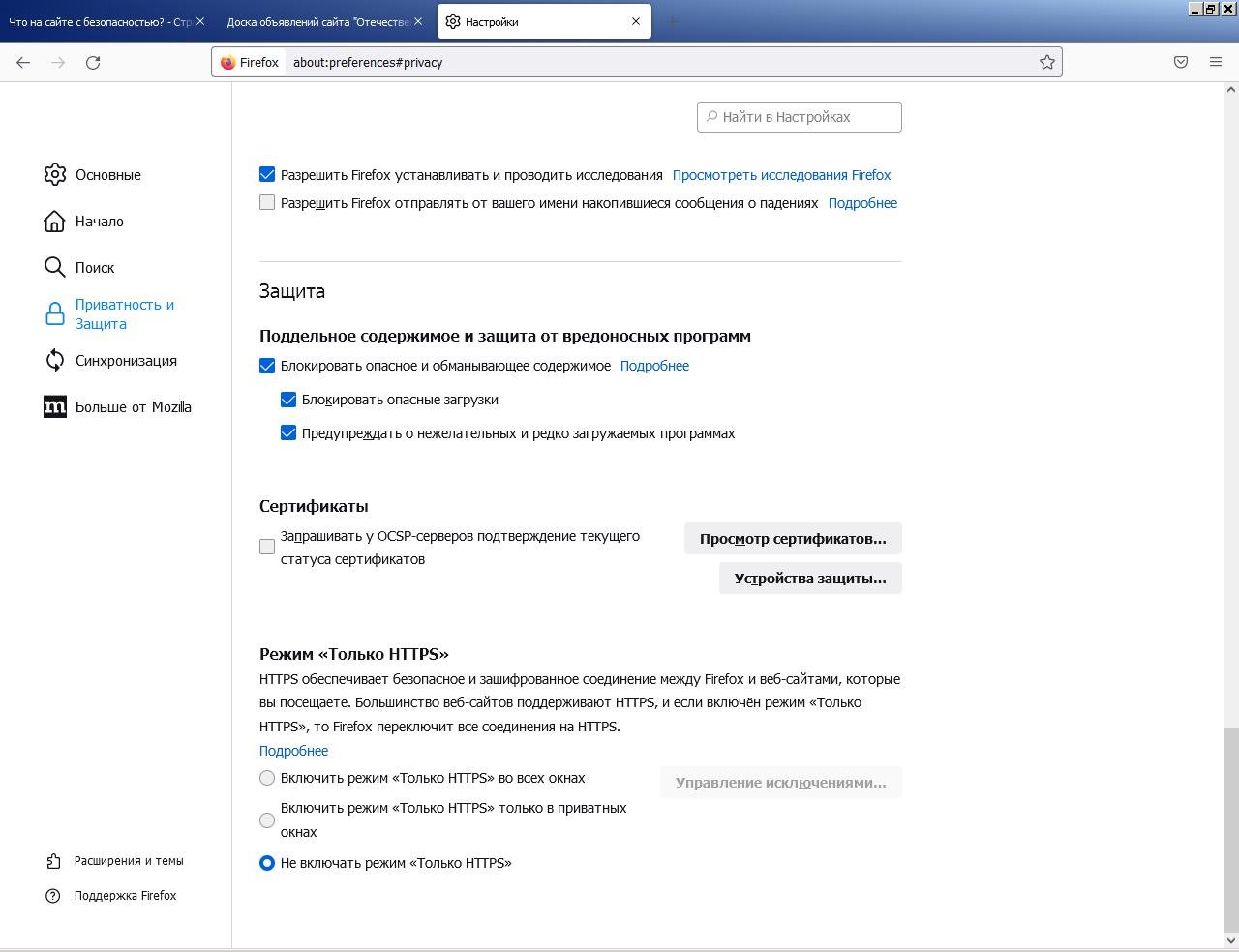
Task: Select HTTPS-only mode in all windows
Action: 267,778
